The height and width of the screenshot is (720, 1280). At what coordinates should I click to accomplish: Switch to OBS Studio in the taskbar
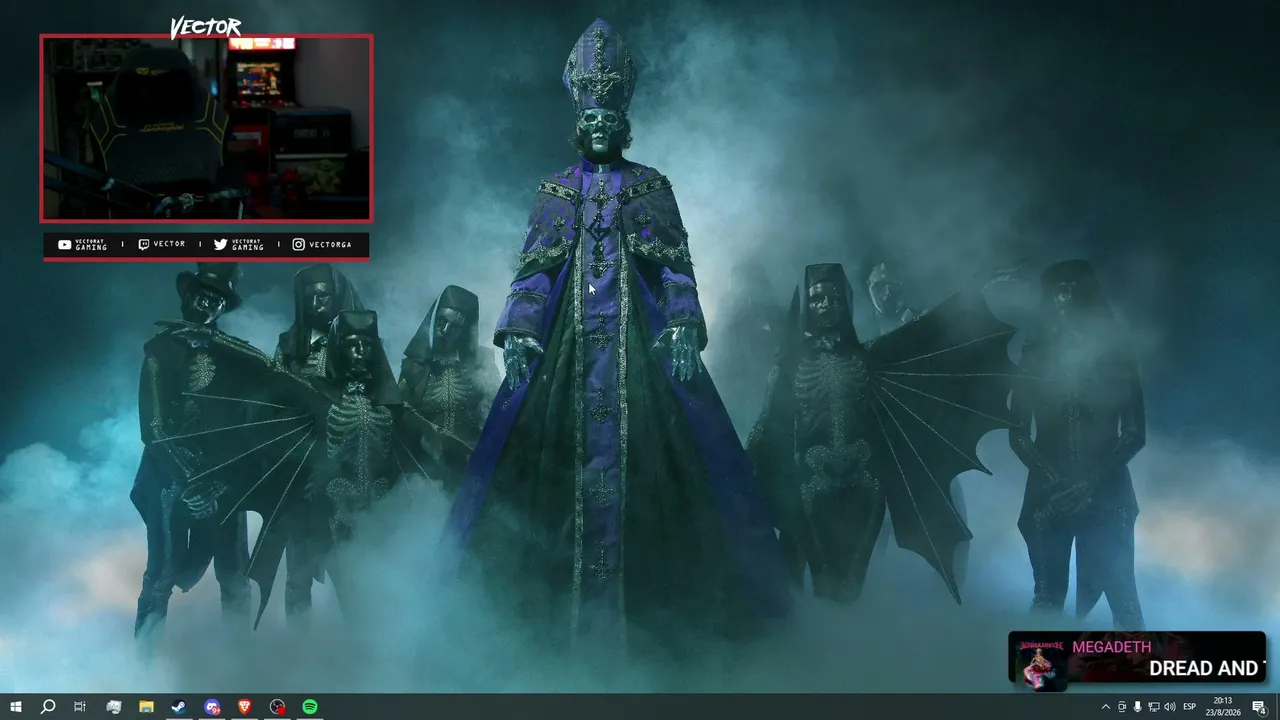pyautogui.click(x=277, y=707)
